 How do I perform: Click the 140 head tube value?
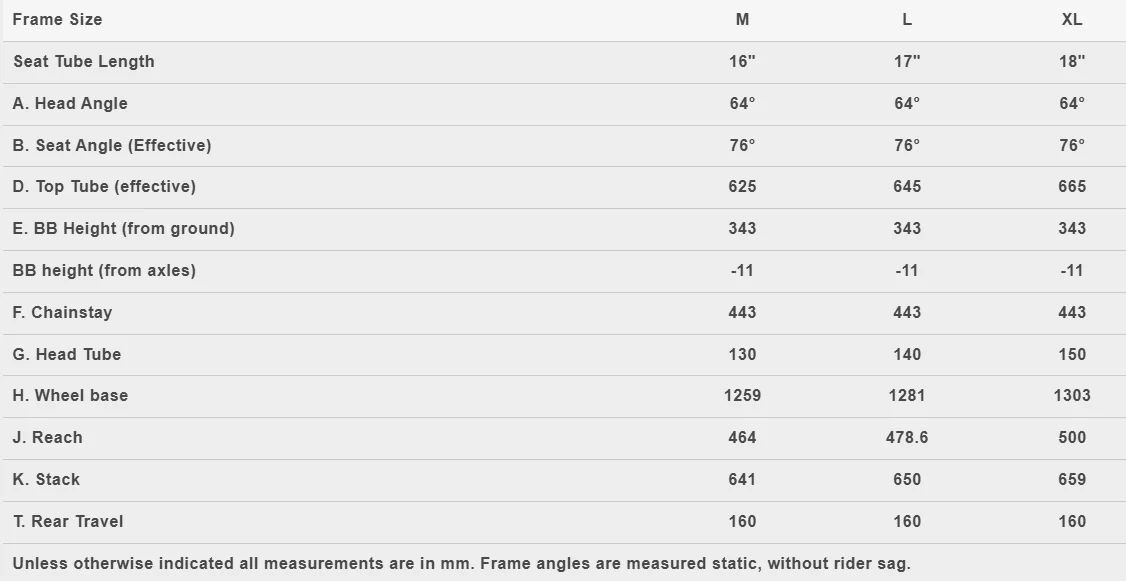(x=907, y=354)
